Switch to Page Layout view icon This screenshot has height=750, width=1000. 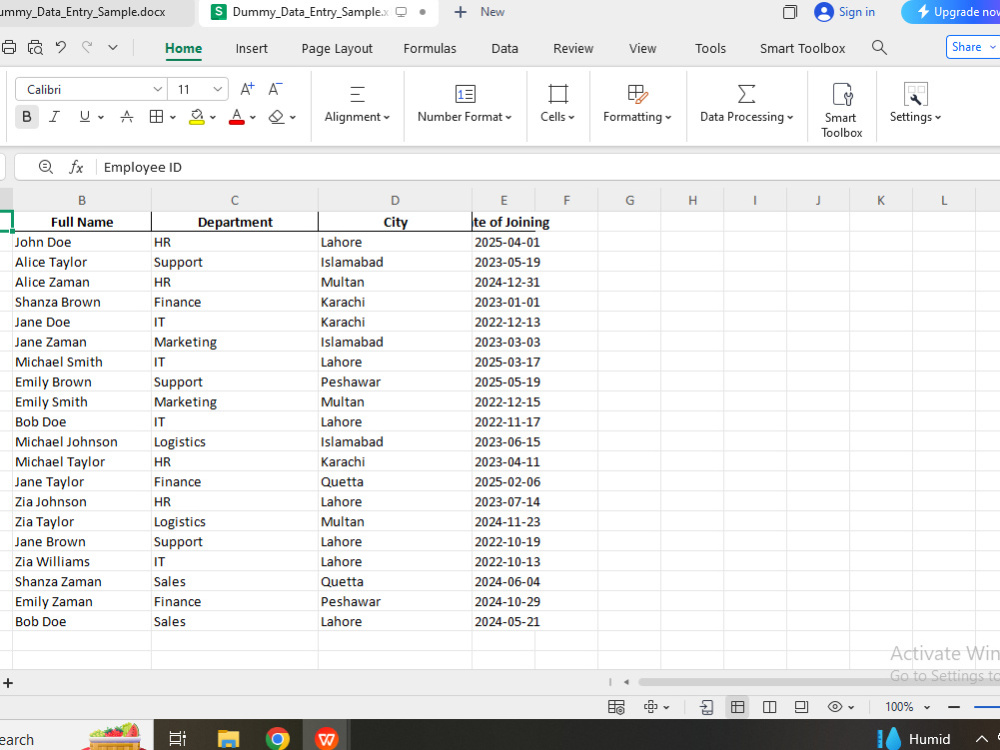[802, 707]
